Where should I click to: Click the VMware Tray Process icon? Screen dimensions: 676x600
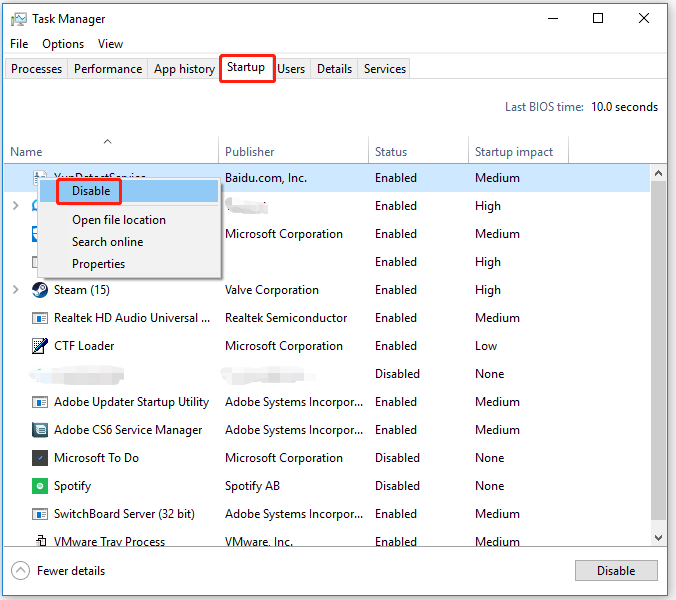[x=41, y=540]
